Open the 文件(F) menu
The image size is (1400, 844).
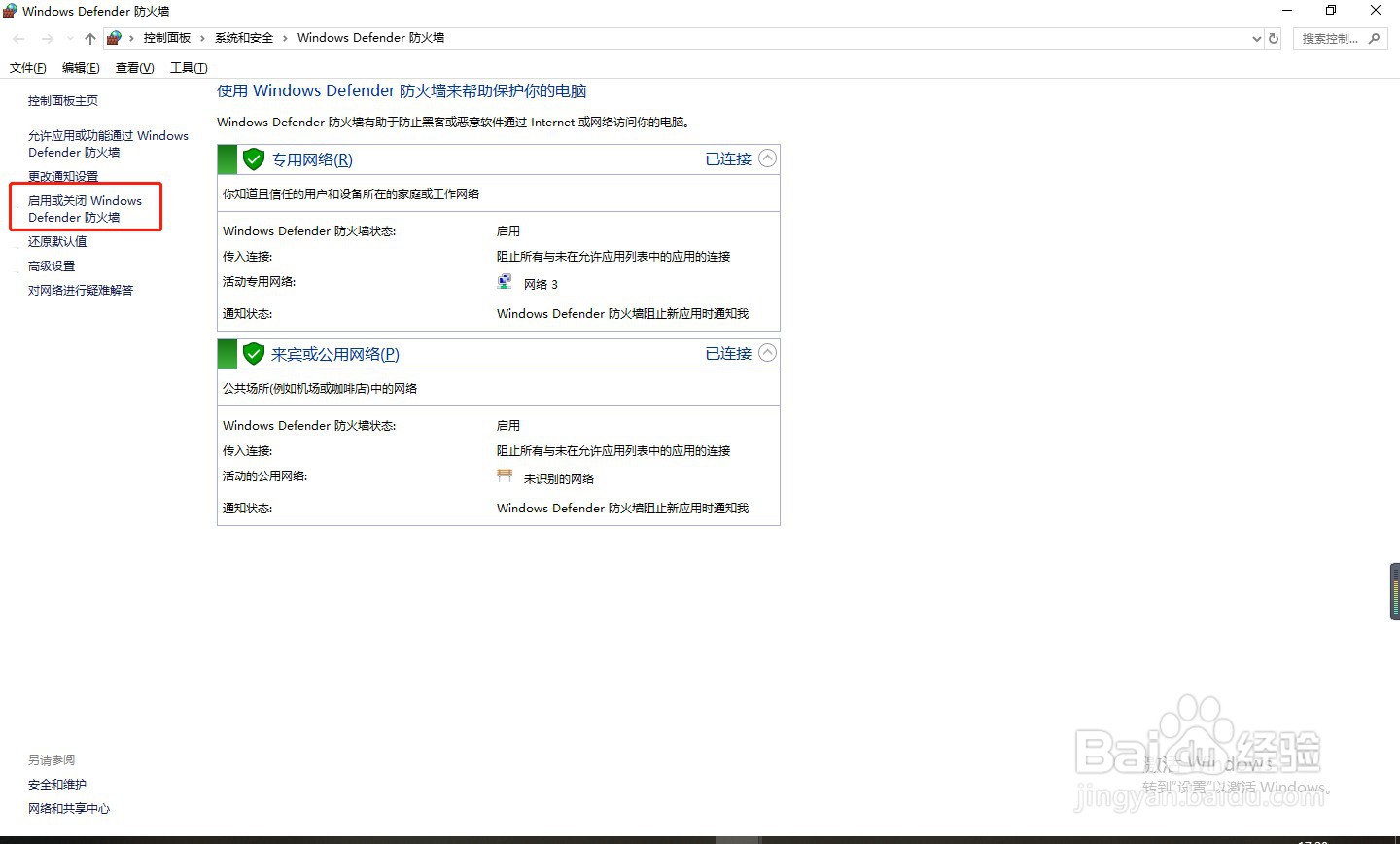tap(28, 68)
